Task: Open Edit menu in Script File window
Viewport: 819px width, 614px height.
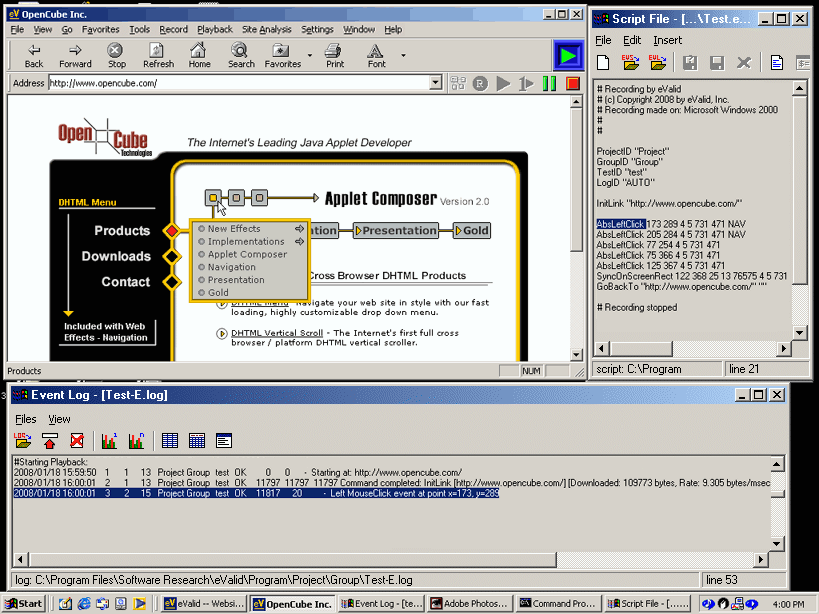Action: (631, 40)
